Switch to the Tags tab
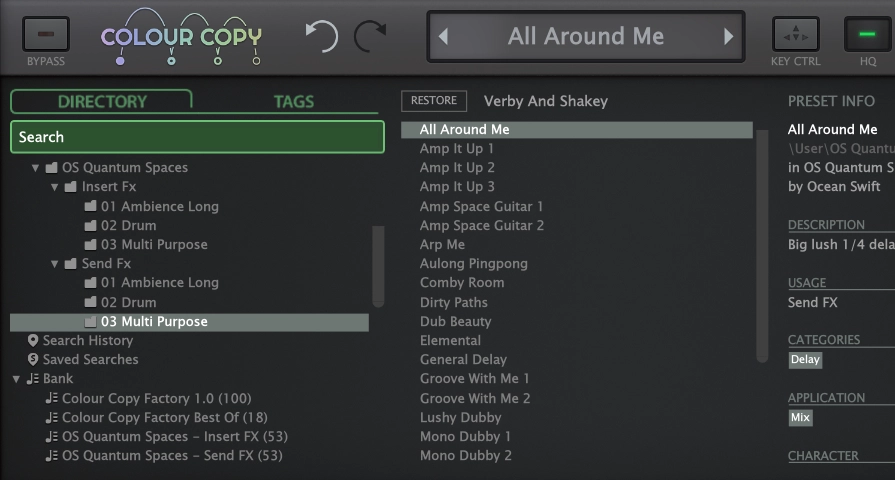The height and width of the screenshot is (480, 895). 293,101
